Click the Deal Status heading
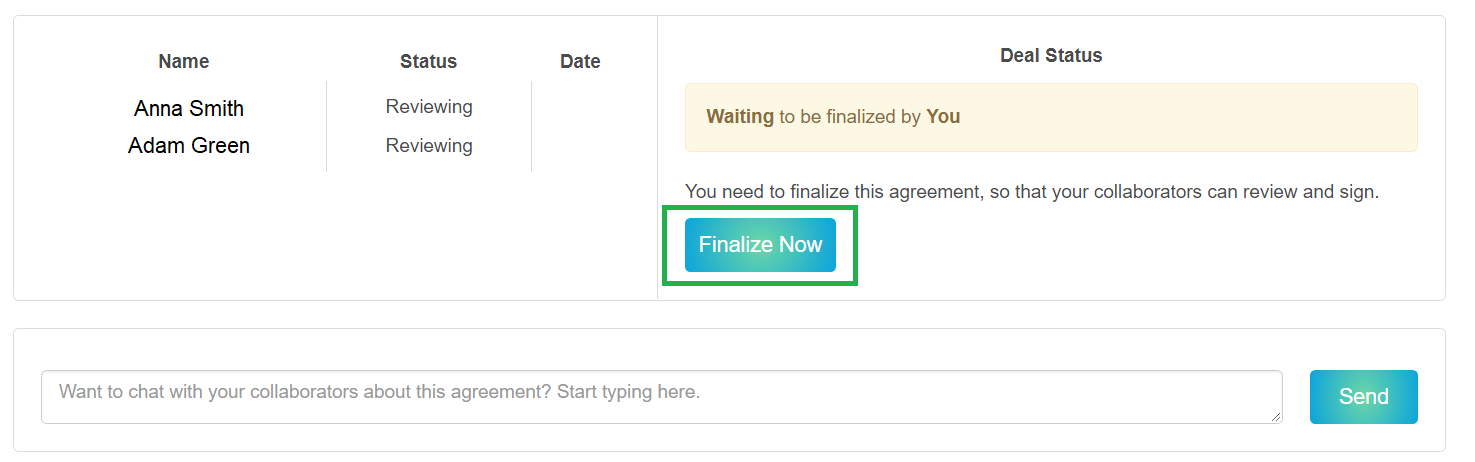This screenshot has height=462, width=1475. click(x=1051, y=56)
